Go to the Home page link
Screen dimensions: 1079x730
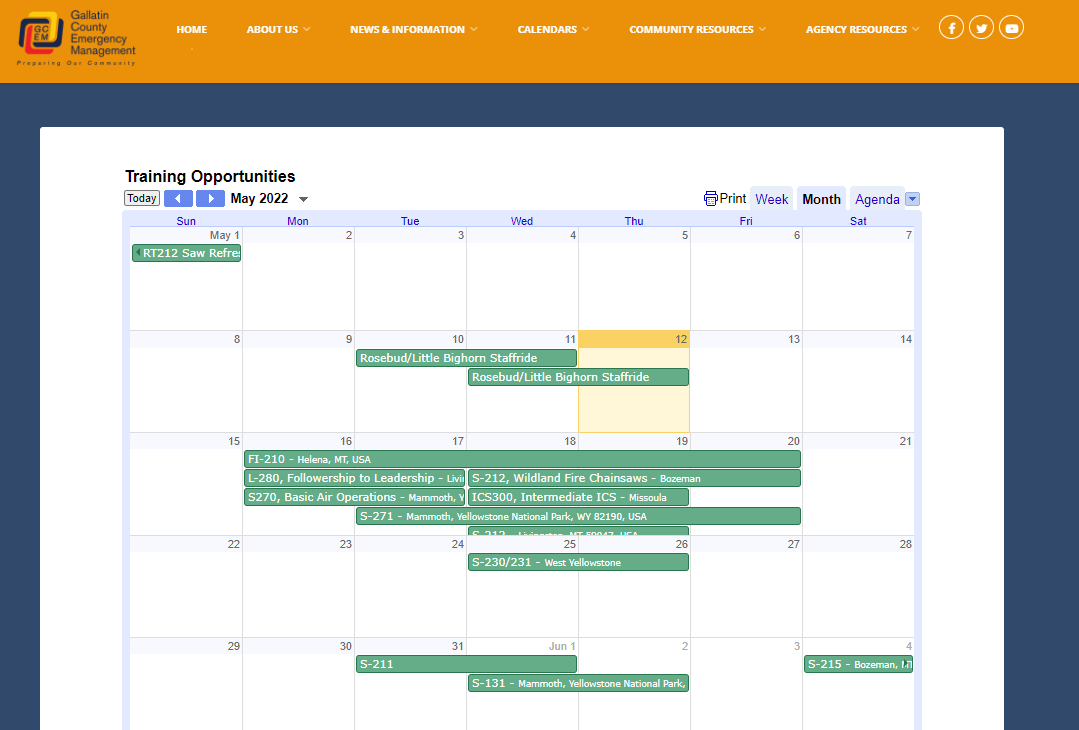point(192,29)
